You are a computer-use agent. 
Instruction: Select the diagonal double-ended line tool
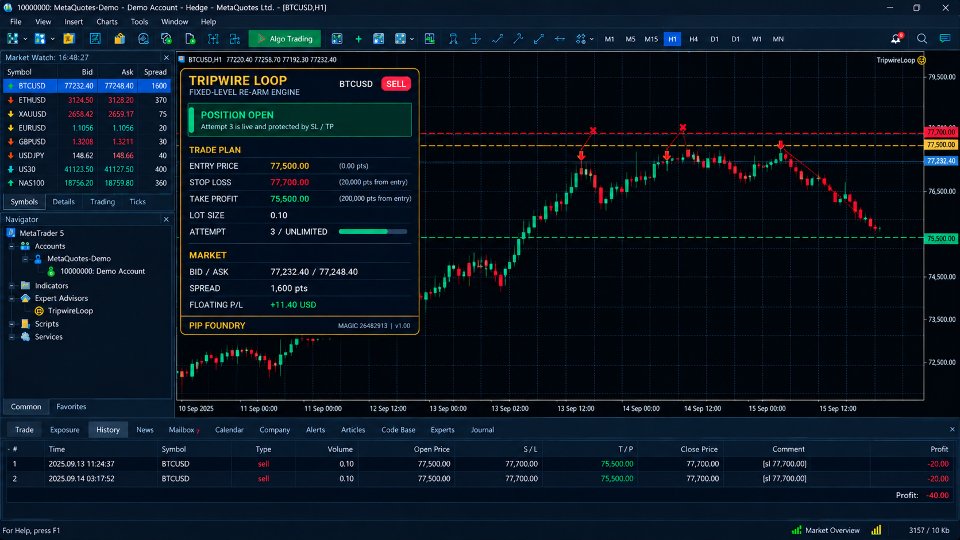(x=539, y=39)
